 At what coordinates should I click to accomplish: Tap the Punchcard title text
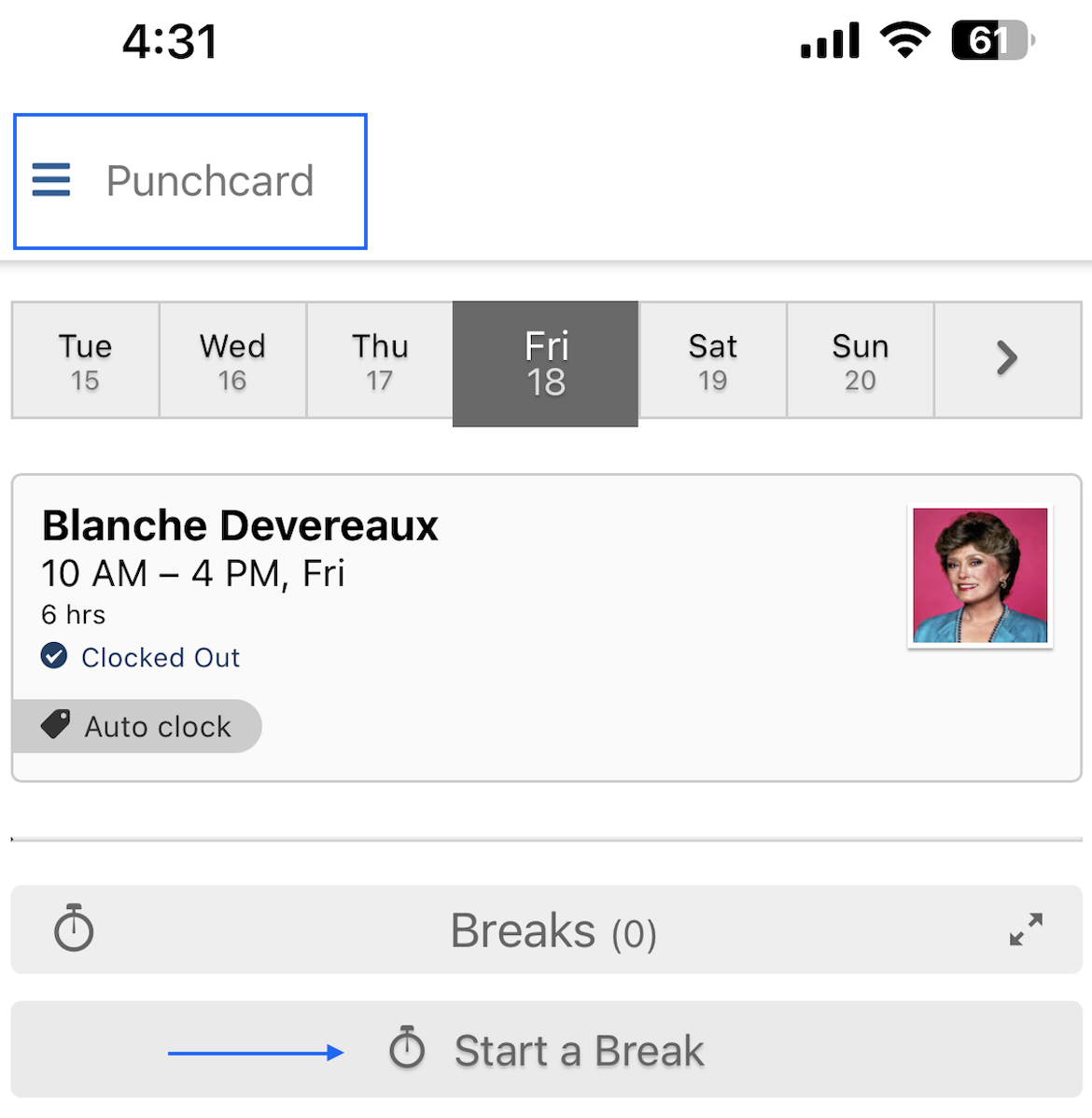click(x=210, y=180)
